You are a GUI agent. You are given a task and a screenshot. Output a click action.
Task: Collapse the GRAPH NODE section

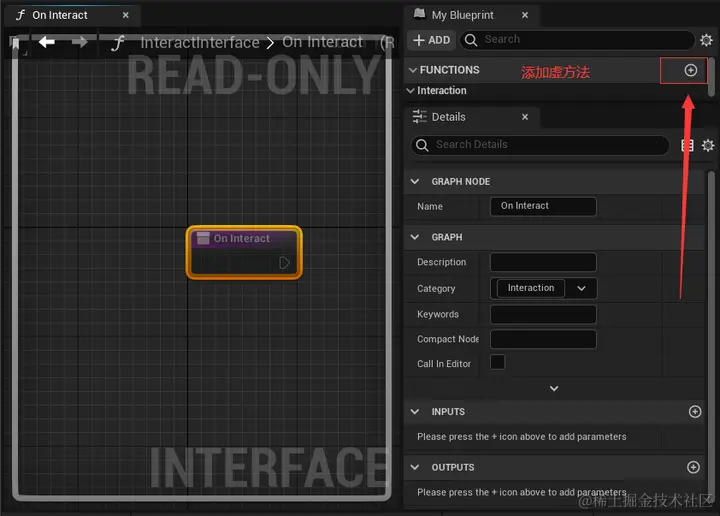(x=415, y=181)
